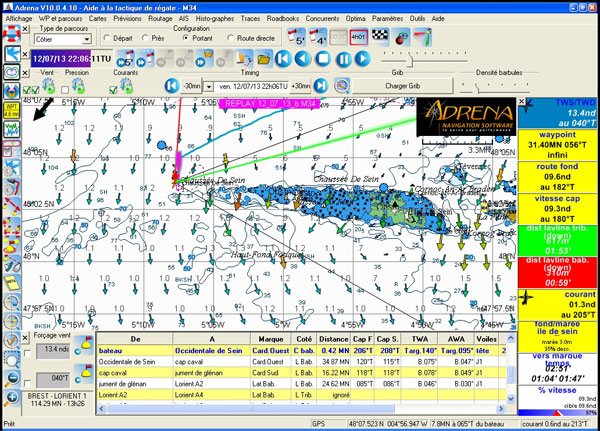Click the replay stop button
This screenshot has height=431, width=600.
[x=323, y=59]
